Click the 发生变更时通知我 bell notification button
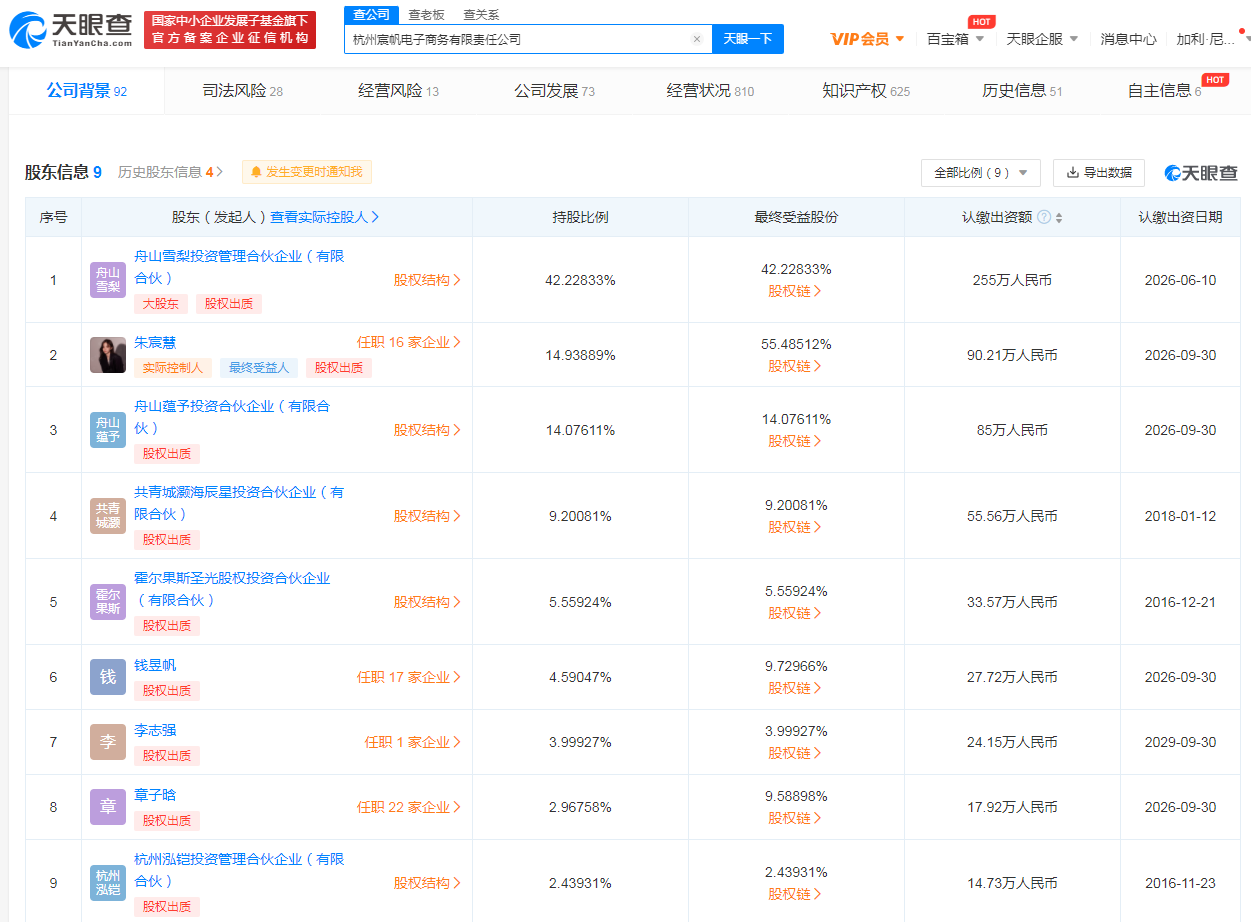This screenshot has width=1251, height=922. [x=307, y=172]
